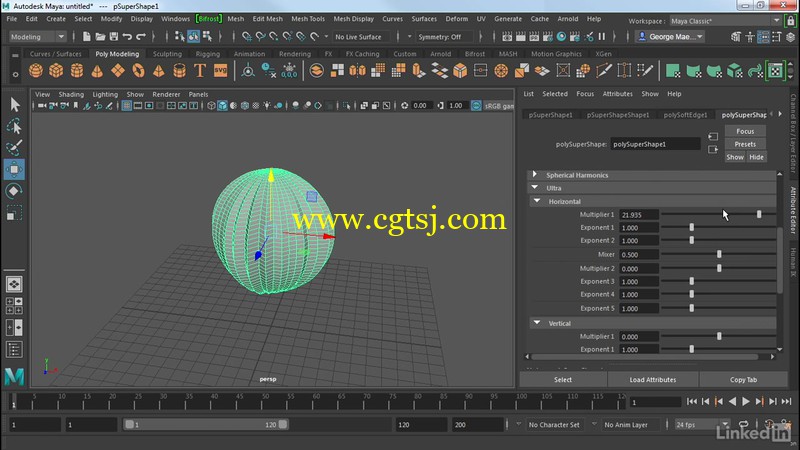Screen dimensions: 800x450
Task: Activate the Move tool
Action: pos(14,169)
